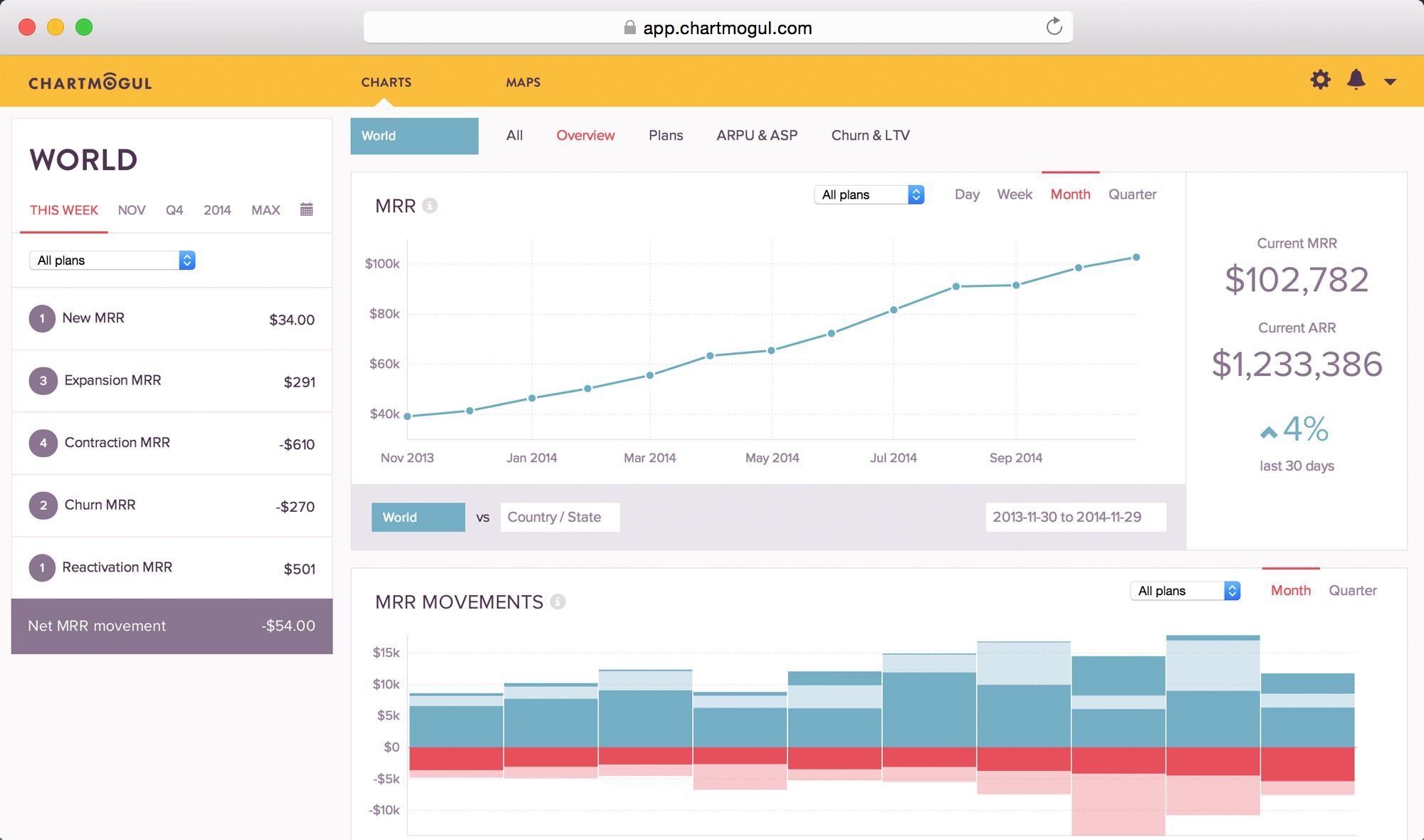Screen dimensions: 1424x840
Task: Reload the page with the refresh icon
Action: click(1054, 27)
